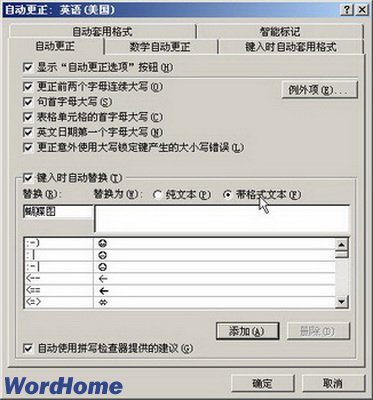Switch to 键入时自动套用格式 tab

pos(290,47)
